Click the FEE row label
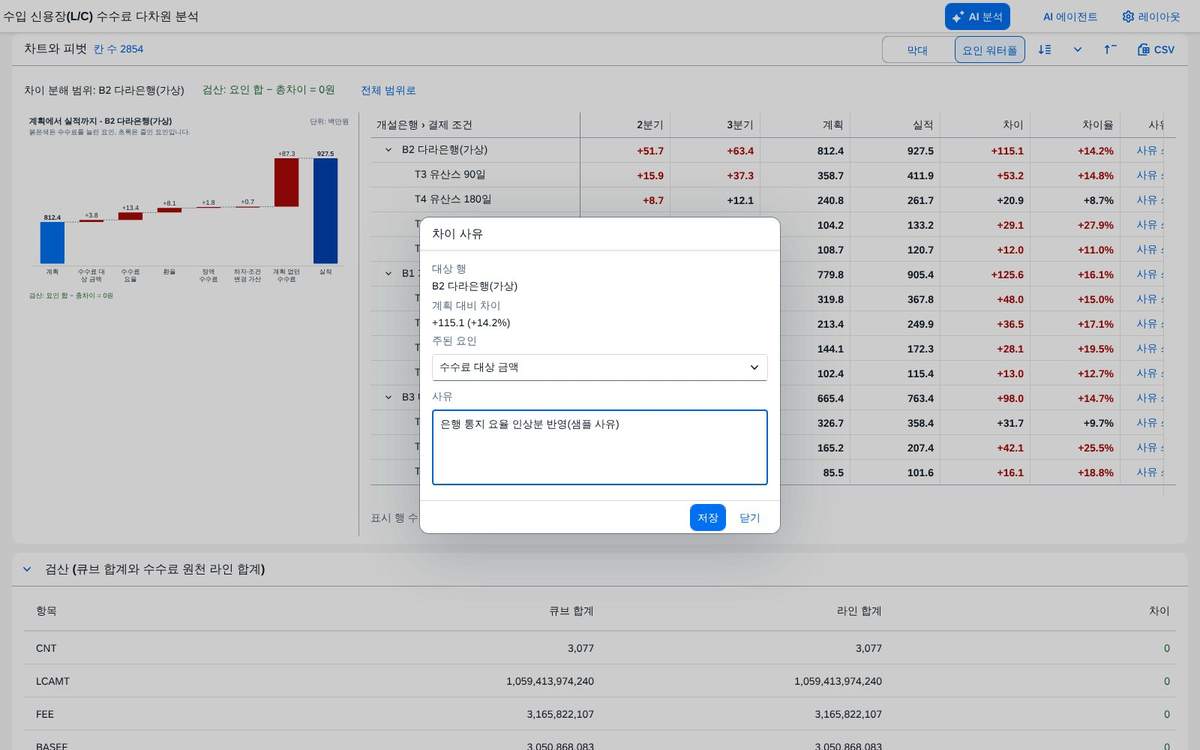 [x=45, y=714]
